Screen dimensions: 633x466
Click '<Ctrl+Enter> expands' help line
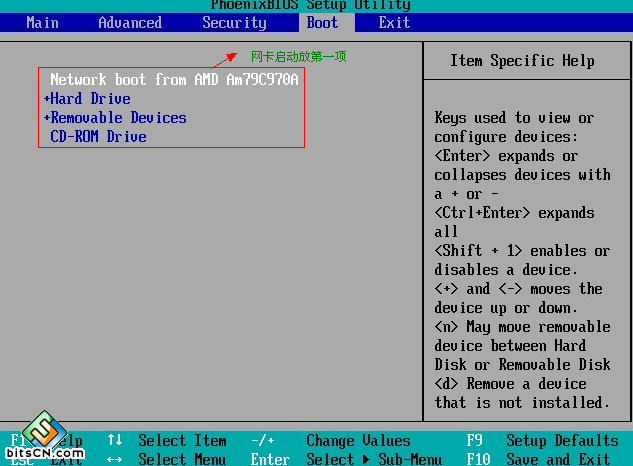point(514,213)
